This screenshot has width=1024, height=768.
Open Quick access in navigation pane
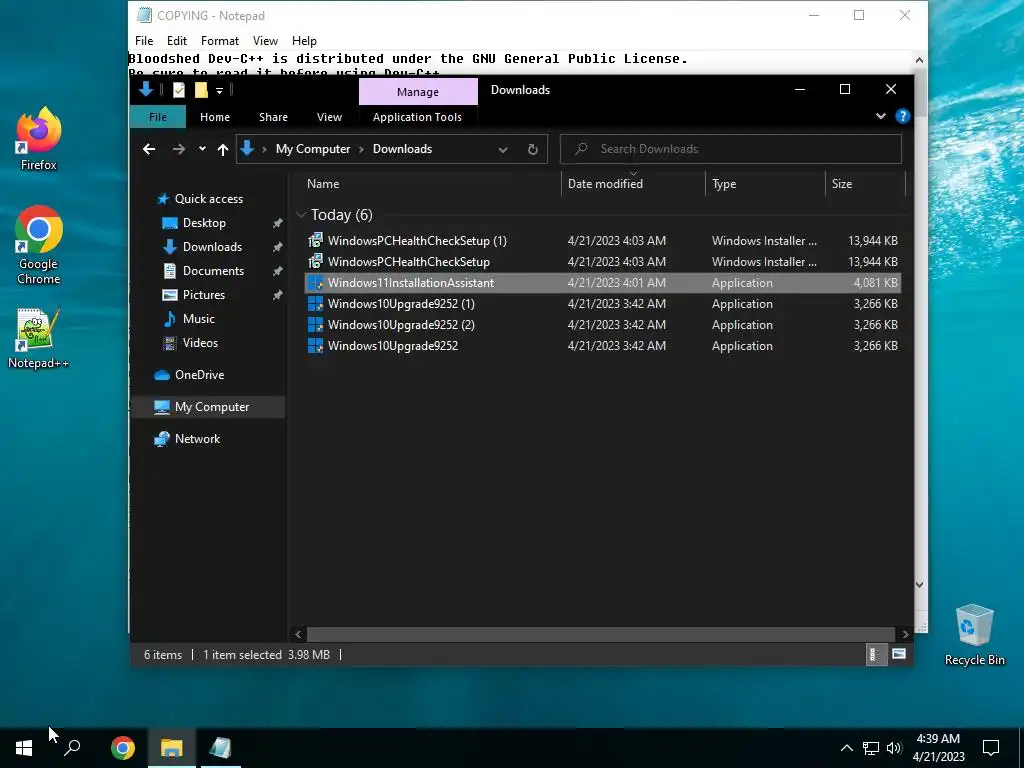pyautogui.click(x=208, y=199)
